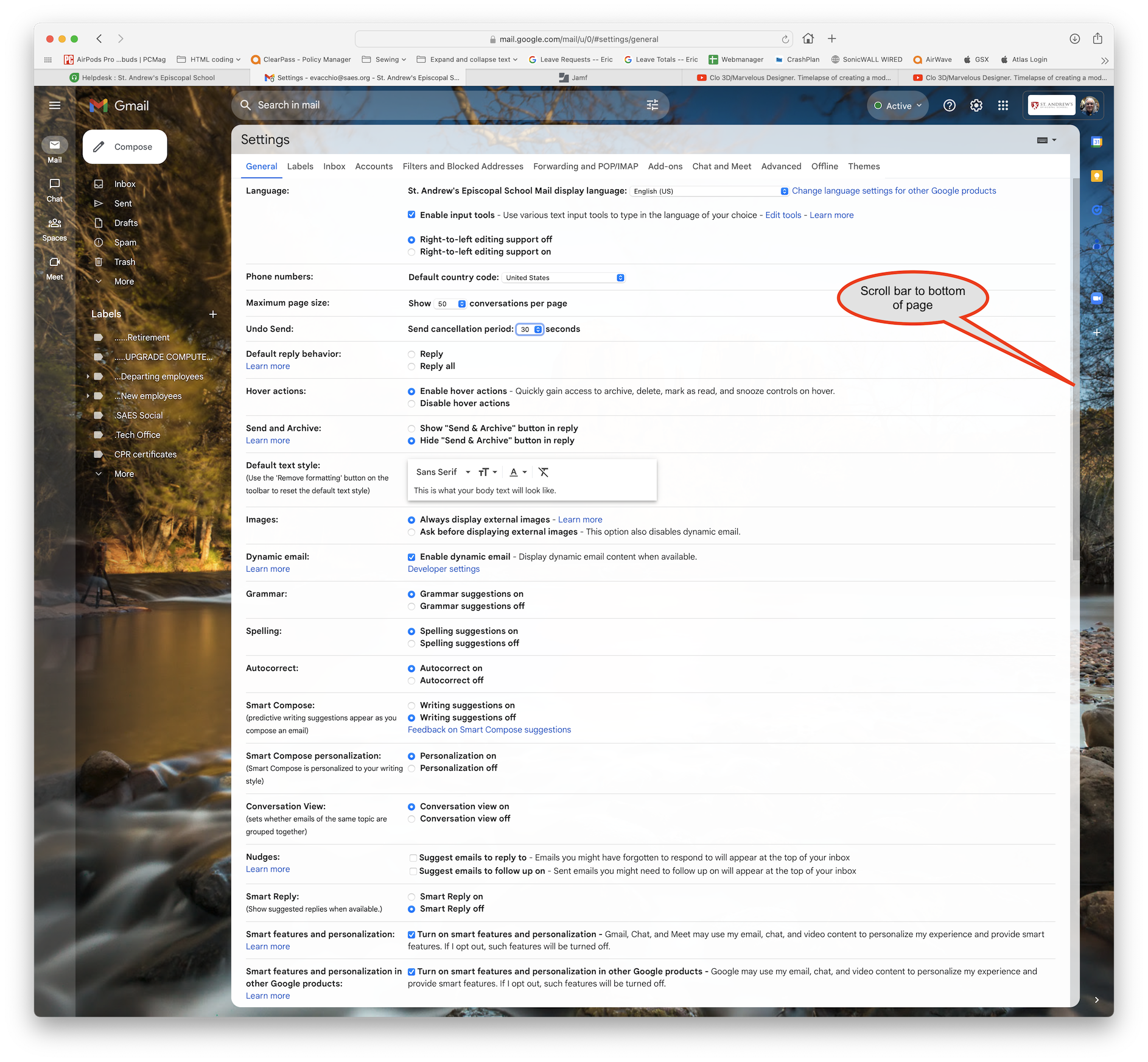Open a new tab with plus icon
Screen dimensions: 1148x1062
(x=832, y=38)
